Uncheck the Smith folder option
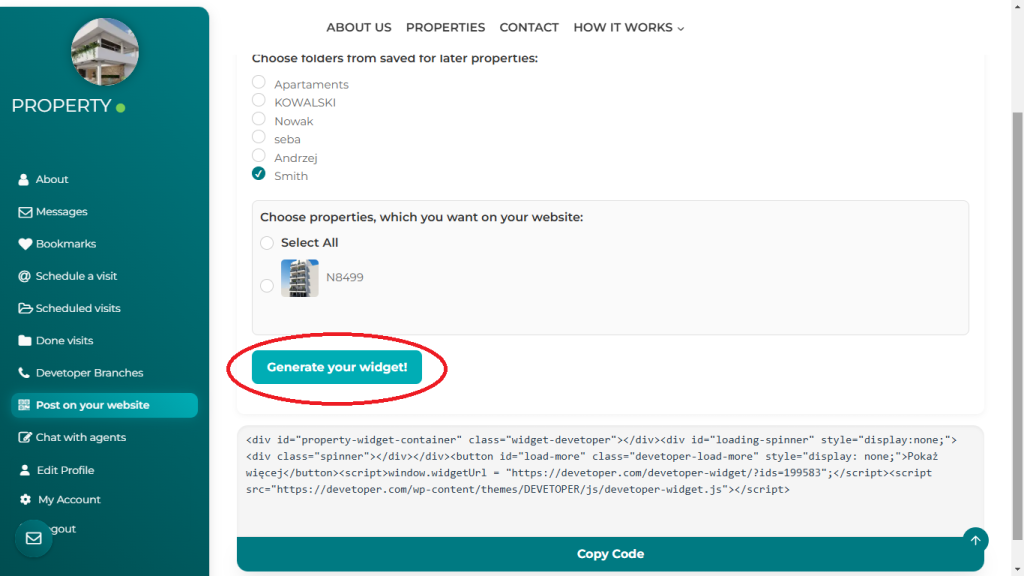The width and height of the screenshot is (1024, 576). coord(259,174)
